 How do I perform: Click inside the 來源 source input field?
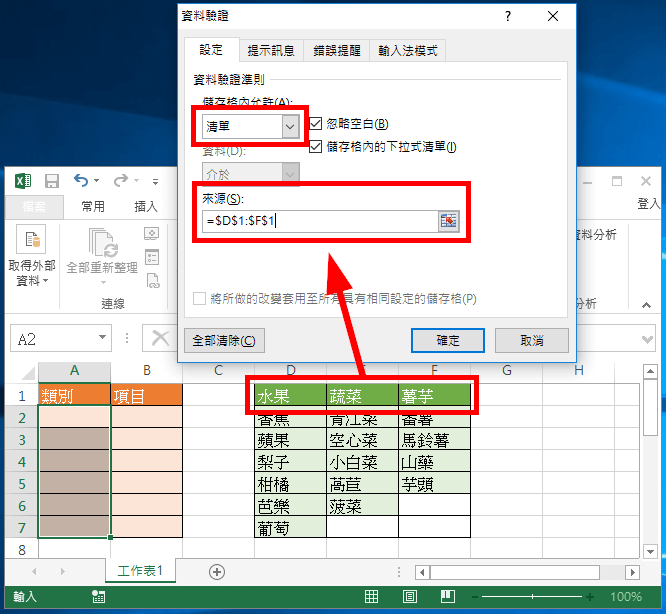[x=318, y=221]
